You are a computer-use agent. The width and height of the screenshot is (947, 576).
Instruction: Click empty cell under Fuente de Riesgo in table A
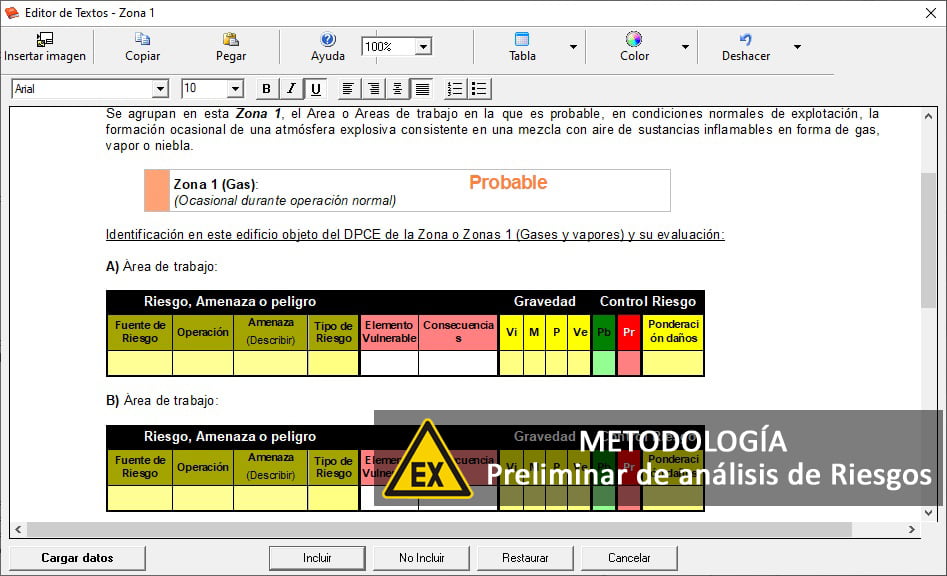click(140, 363)
